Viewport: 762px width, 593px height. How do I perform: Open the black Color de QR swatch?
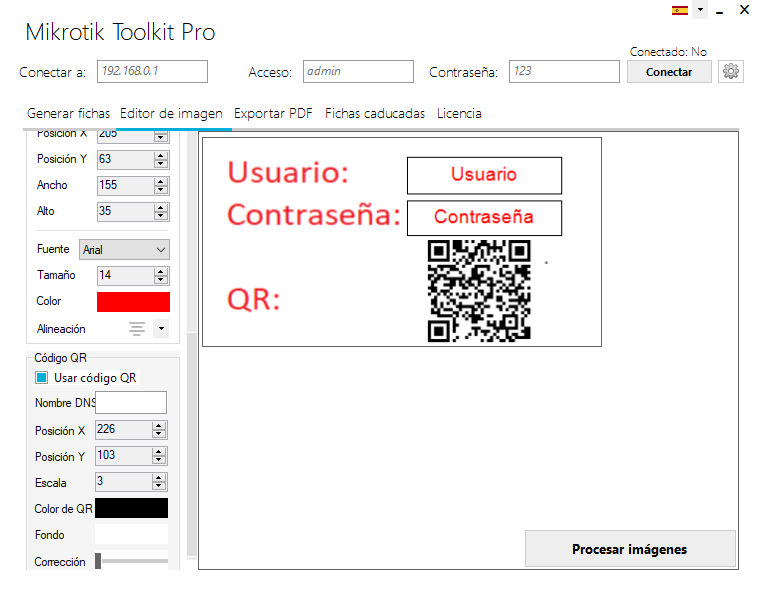coord(131,508)
